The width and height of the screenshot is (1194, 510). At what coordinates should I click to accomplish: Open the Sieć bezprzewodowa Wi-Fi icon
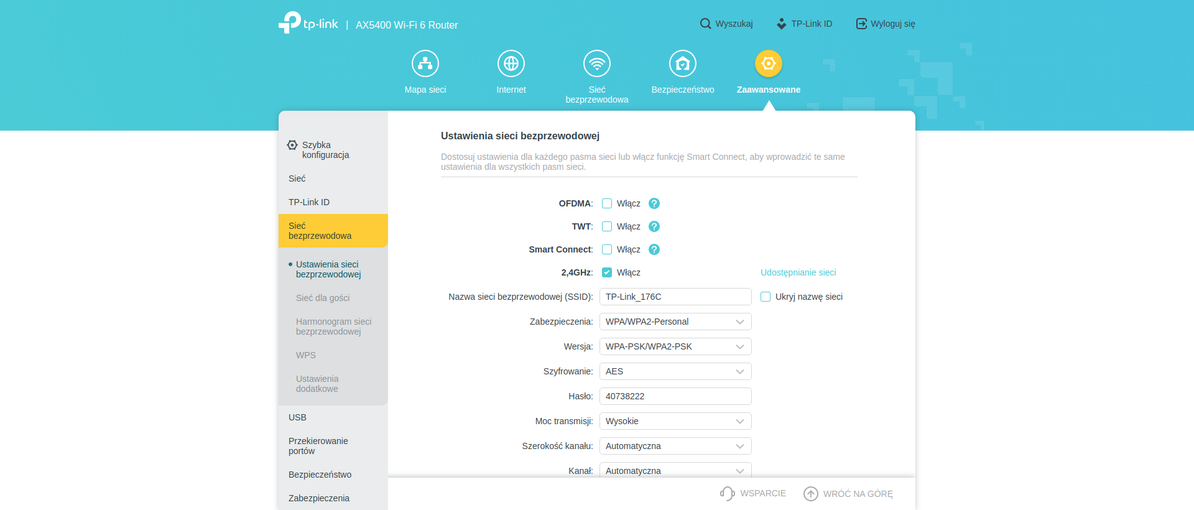597,63
